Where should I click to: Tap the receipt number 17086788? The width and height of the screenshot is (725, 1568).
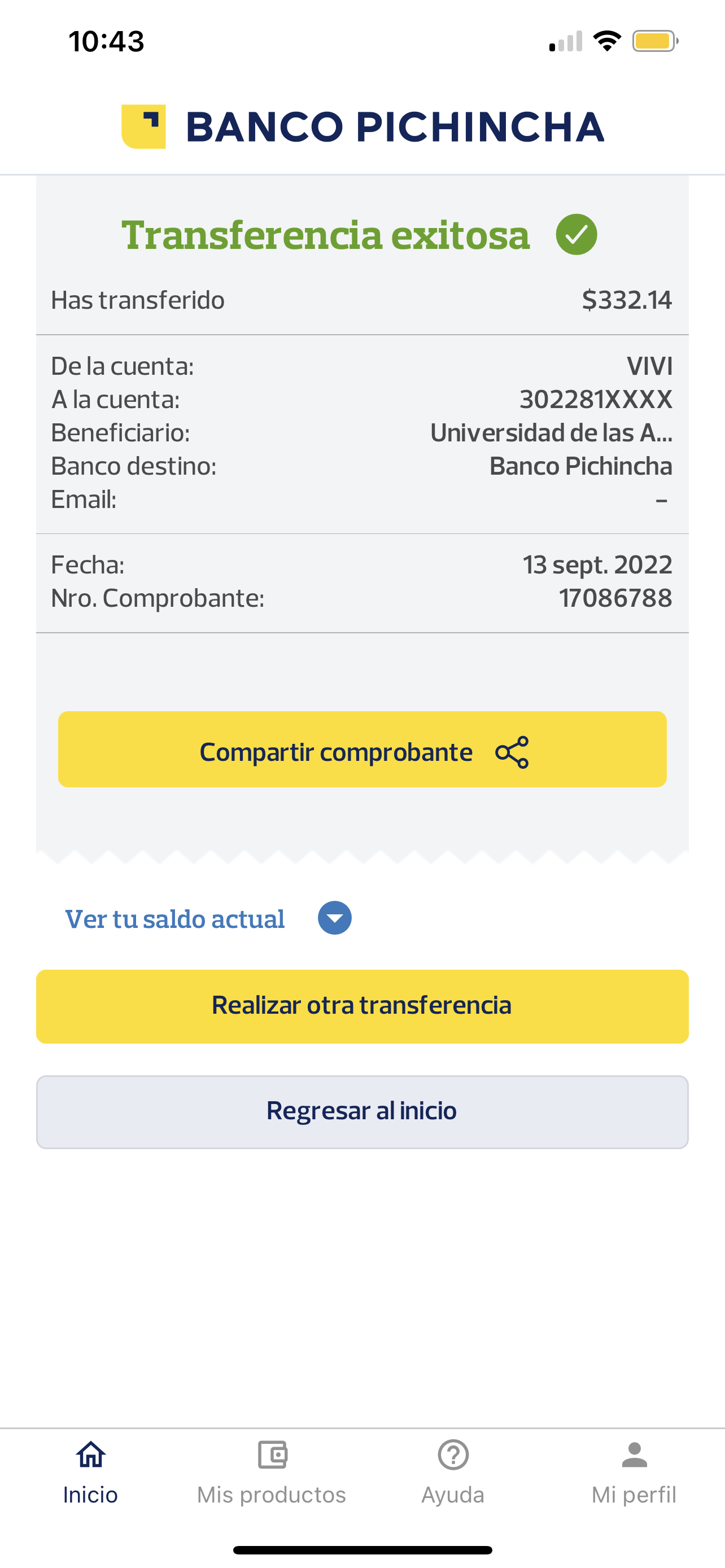615,598
